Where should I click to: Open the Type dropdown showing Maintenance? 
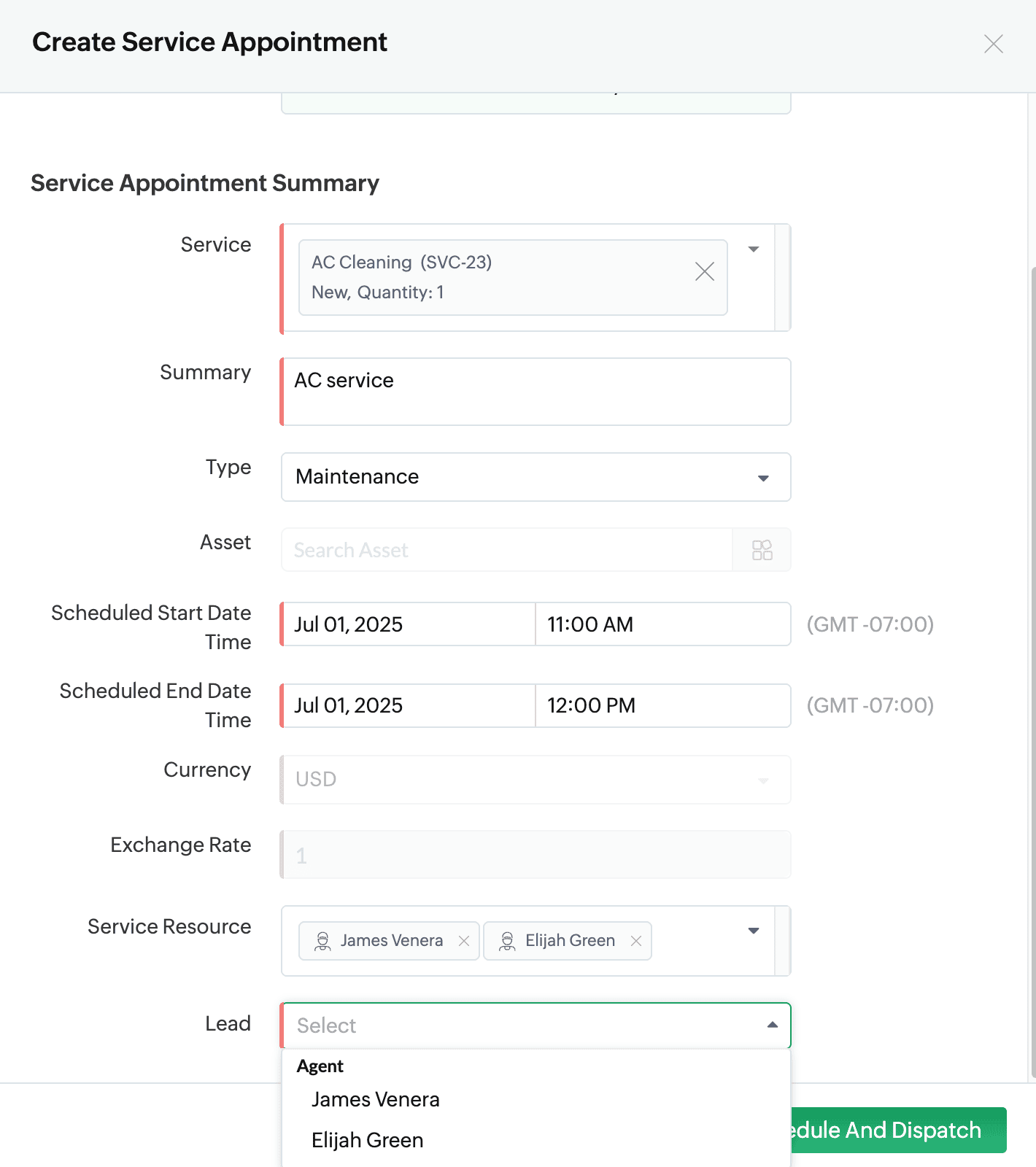coord(536,477)
